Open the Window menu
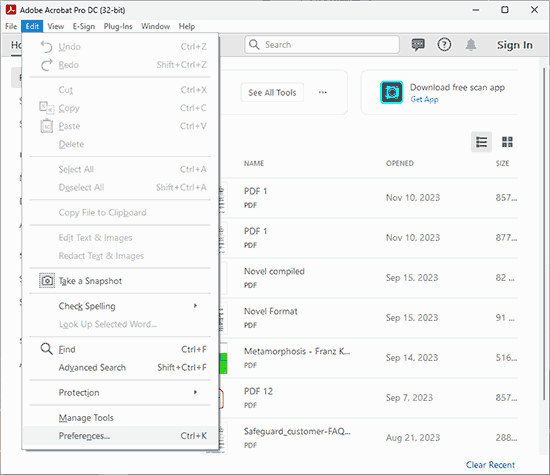This screenshot has width=550, height=475. coord(155,26)
